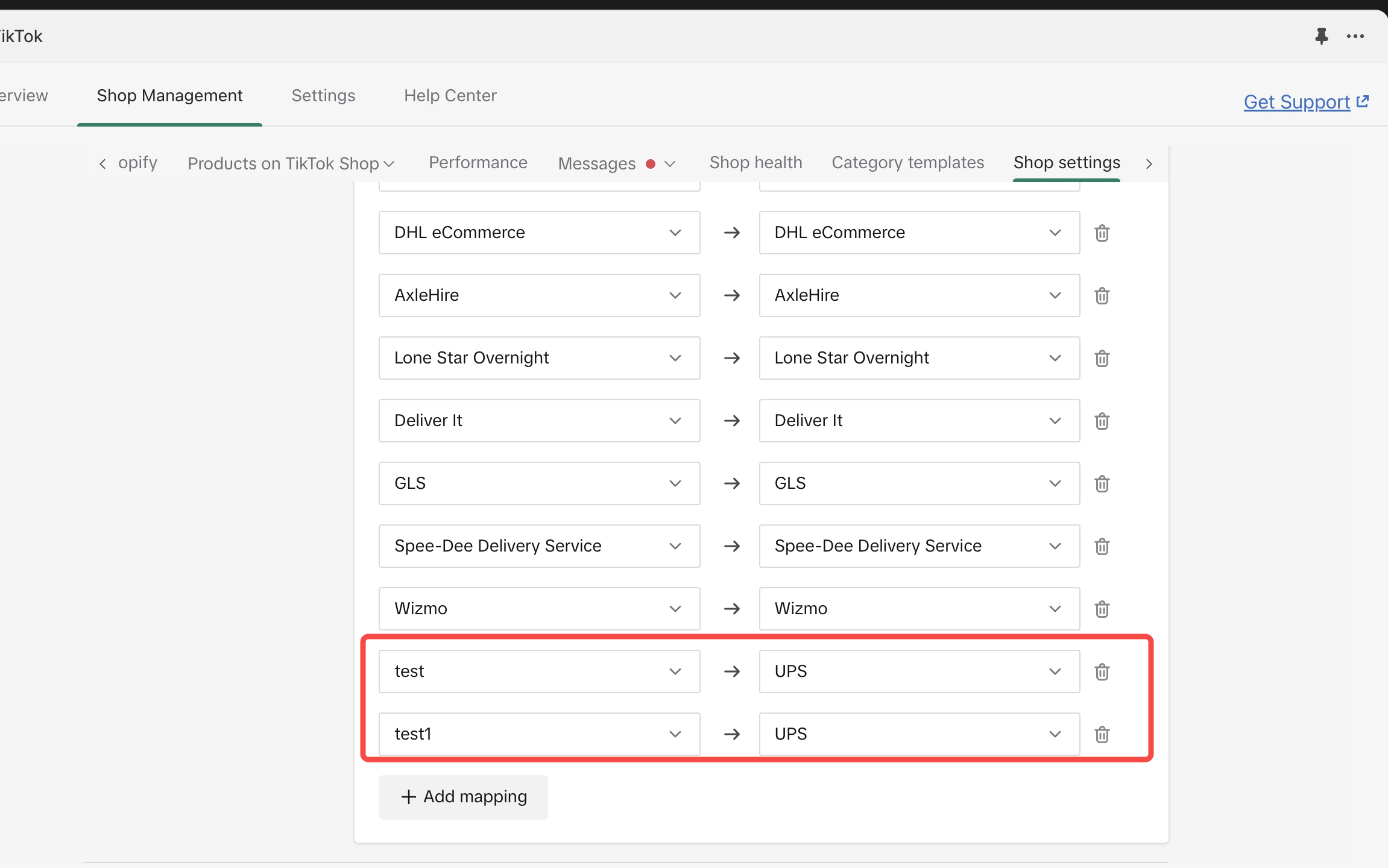The width and height of the screenshot is (1388, 868).
Task: Open UPS dropdown in test1 row
Action: point(918,734)
